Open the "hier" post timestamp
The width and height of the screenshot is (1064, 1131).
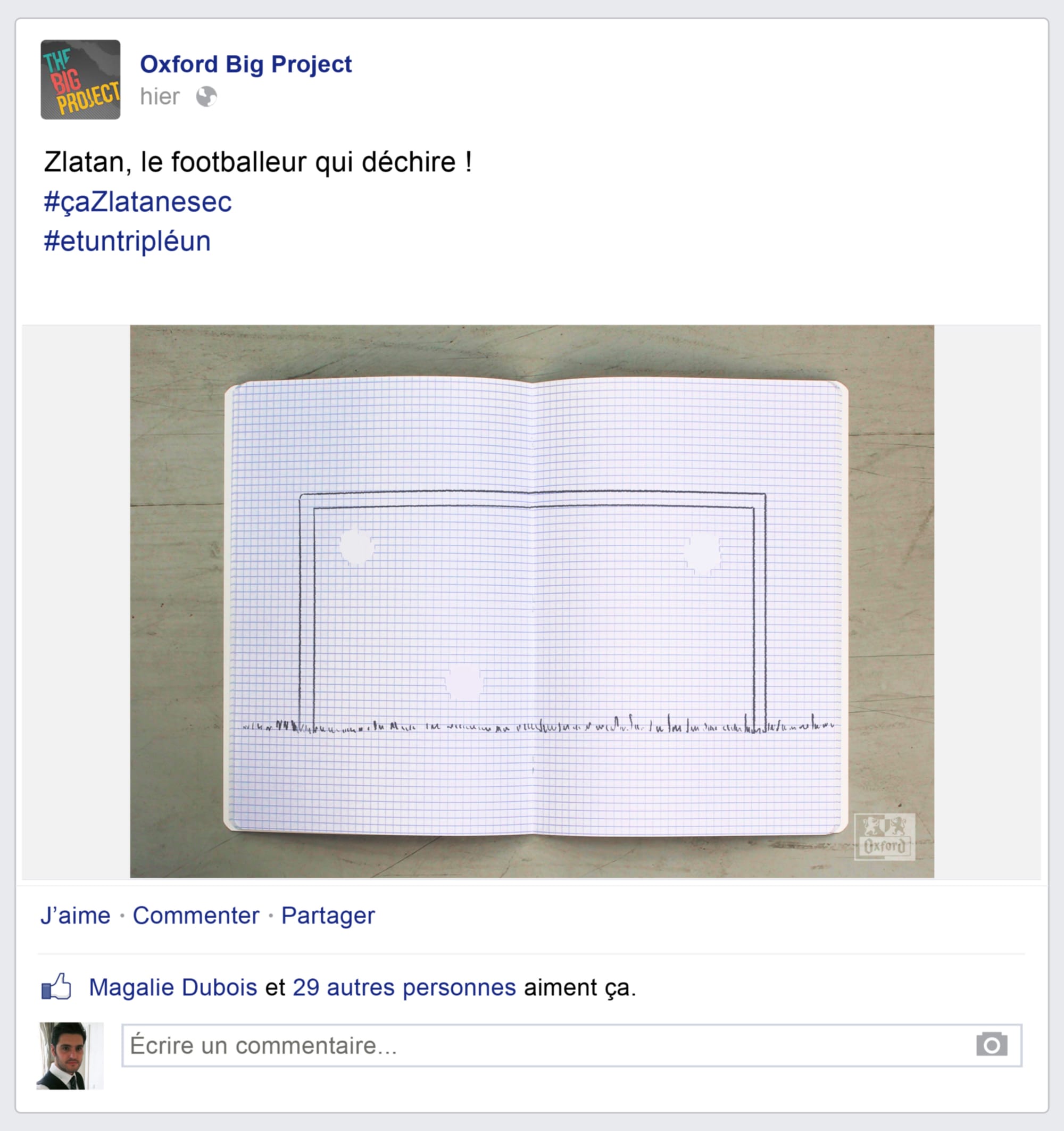coord(160,97)
